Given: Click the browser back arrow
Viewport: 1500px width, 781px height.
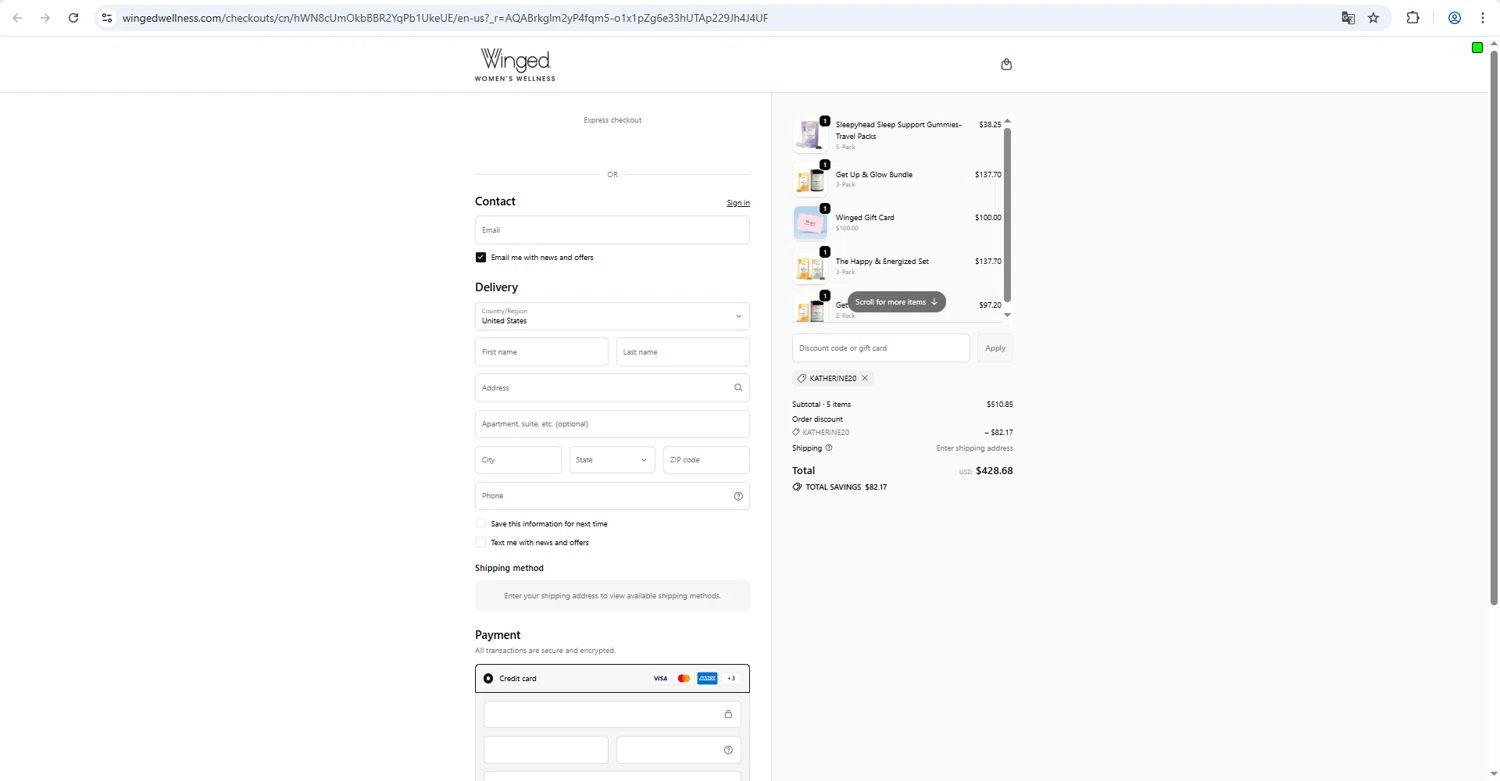Looking at the screenshot, I should coord(17,18).
